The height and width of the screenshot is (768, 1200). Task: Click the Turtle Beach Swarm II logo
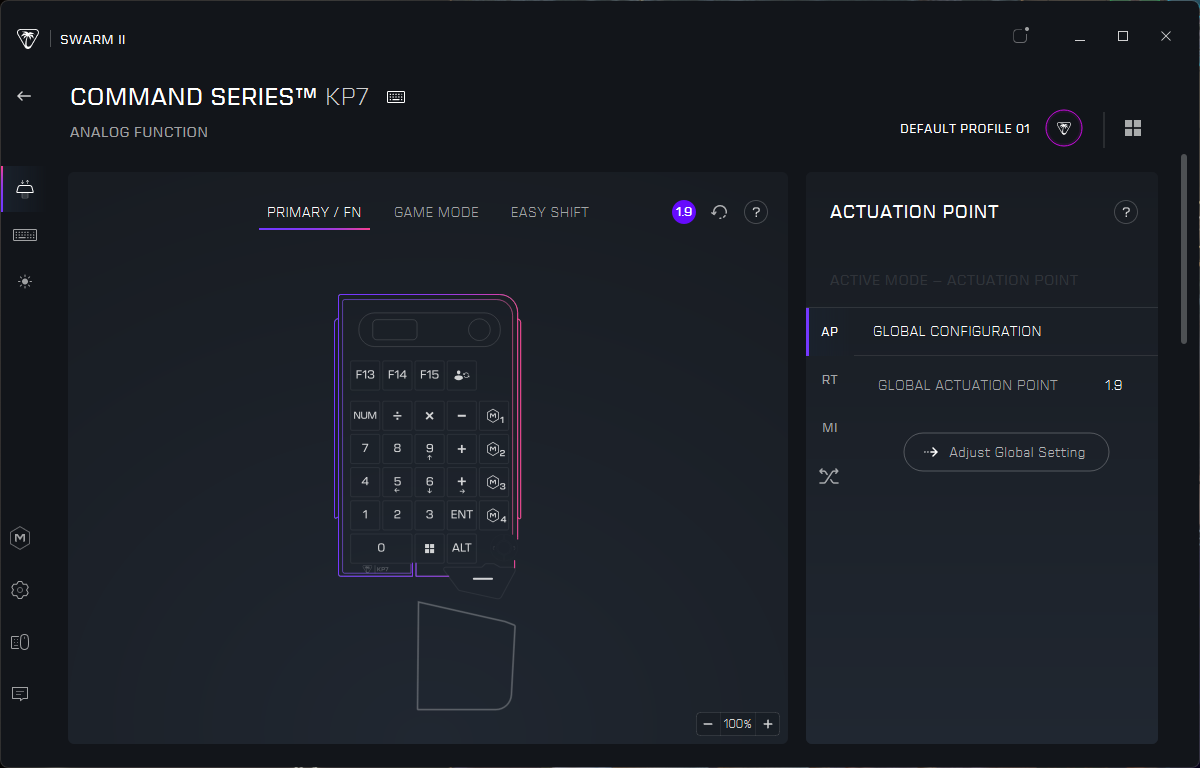point(28,39)
